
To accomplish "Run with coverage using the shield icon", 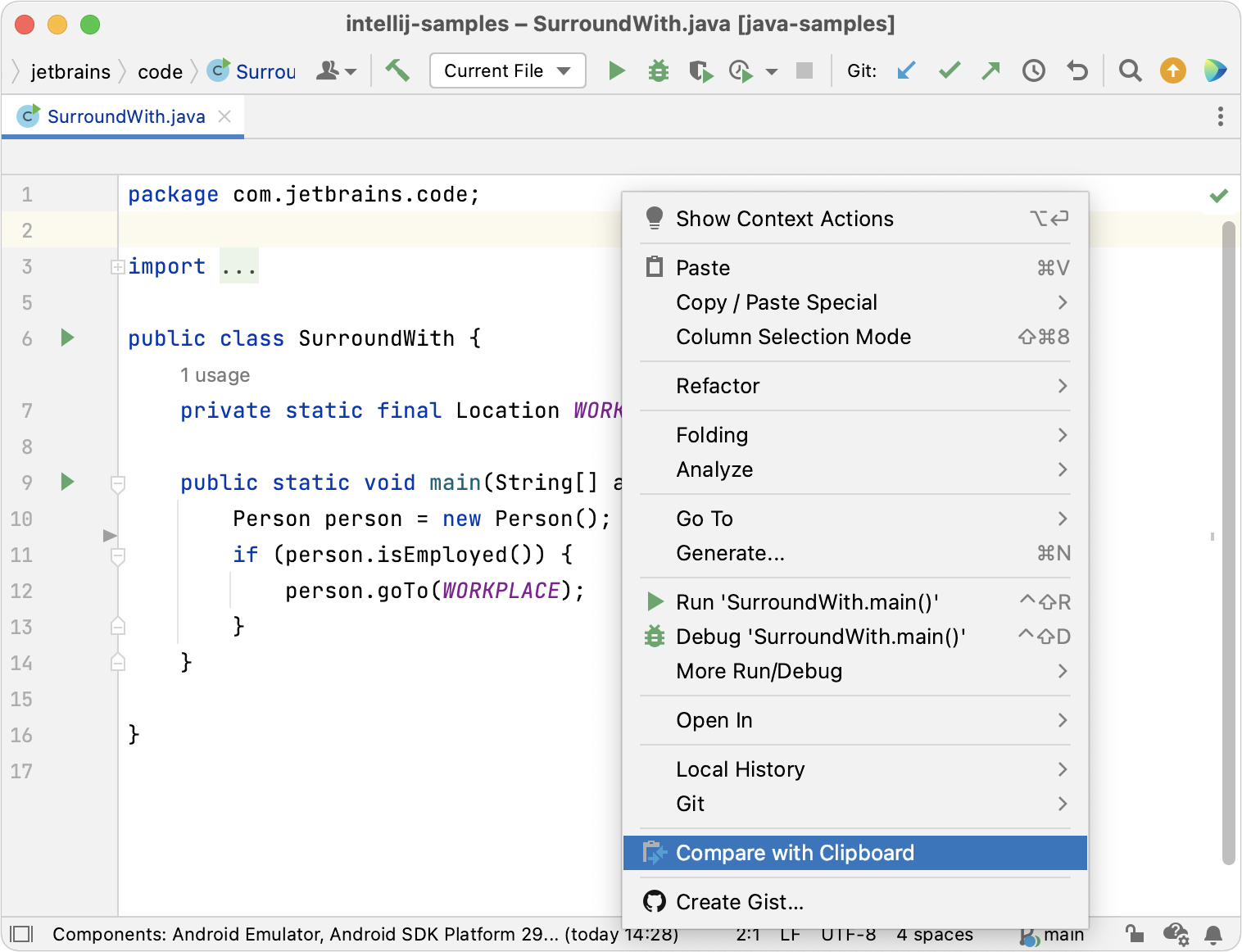I will point(700,71).
